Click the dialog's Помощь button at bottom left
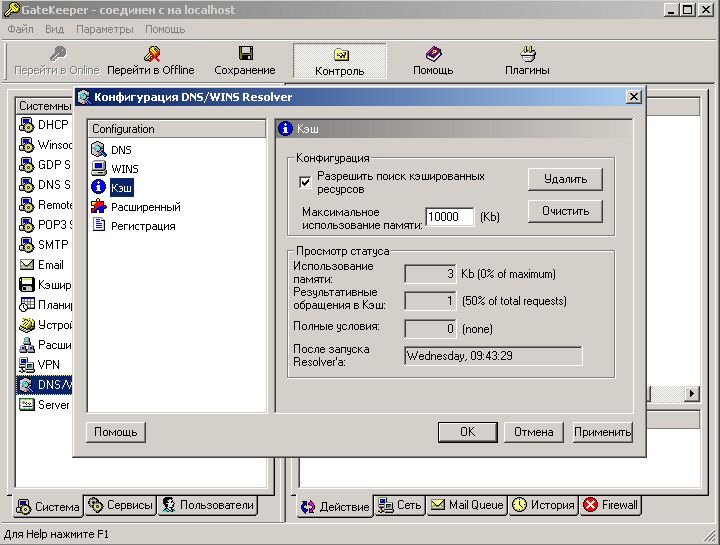720x545 pixels. [x=116, y=432]
